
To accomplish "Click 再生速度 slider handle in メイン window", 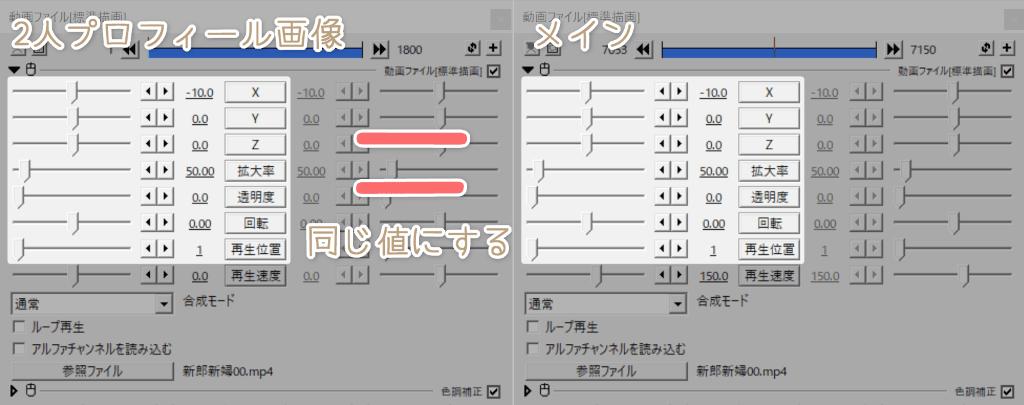I will [596, 275].
